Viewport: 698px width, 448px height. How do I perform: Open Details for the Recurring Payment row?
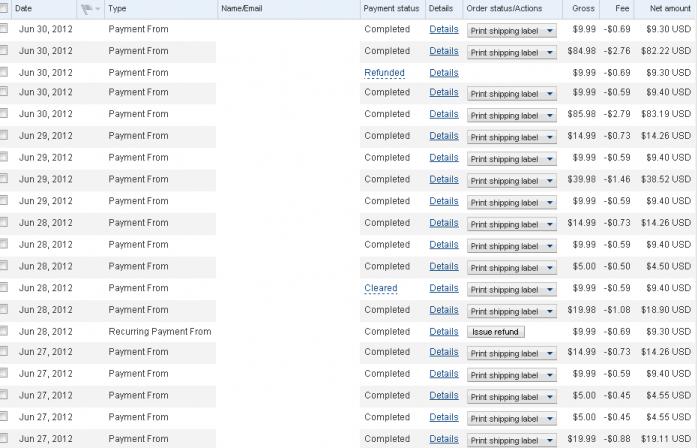444,331
